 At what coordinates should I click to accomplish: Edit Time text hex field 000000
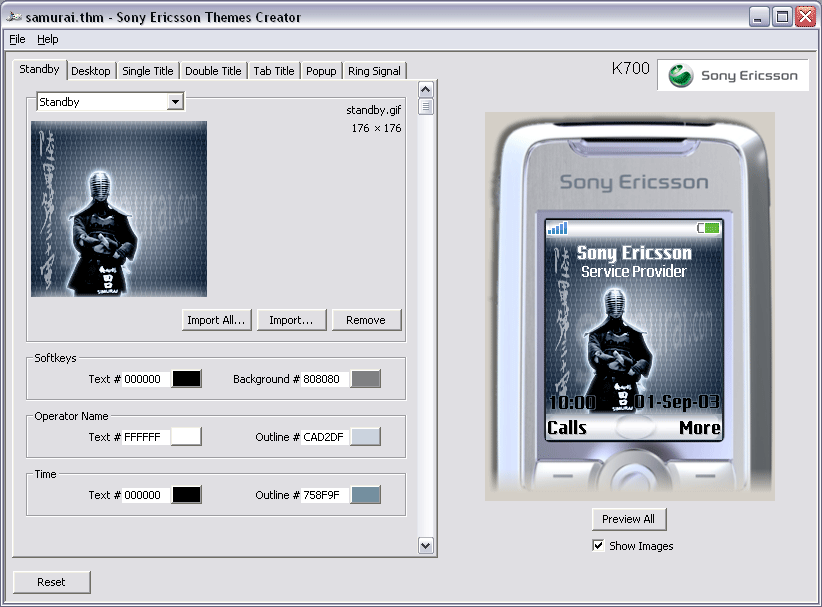tap(146, 495)
